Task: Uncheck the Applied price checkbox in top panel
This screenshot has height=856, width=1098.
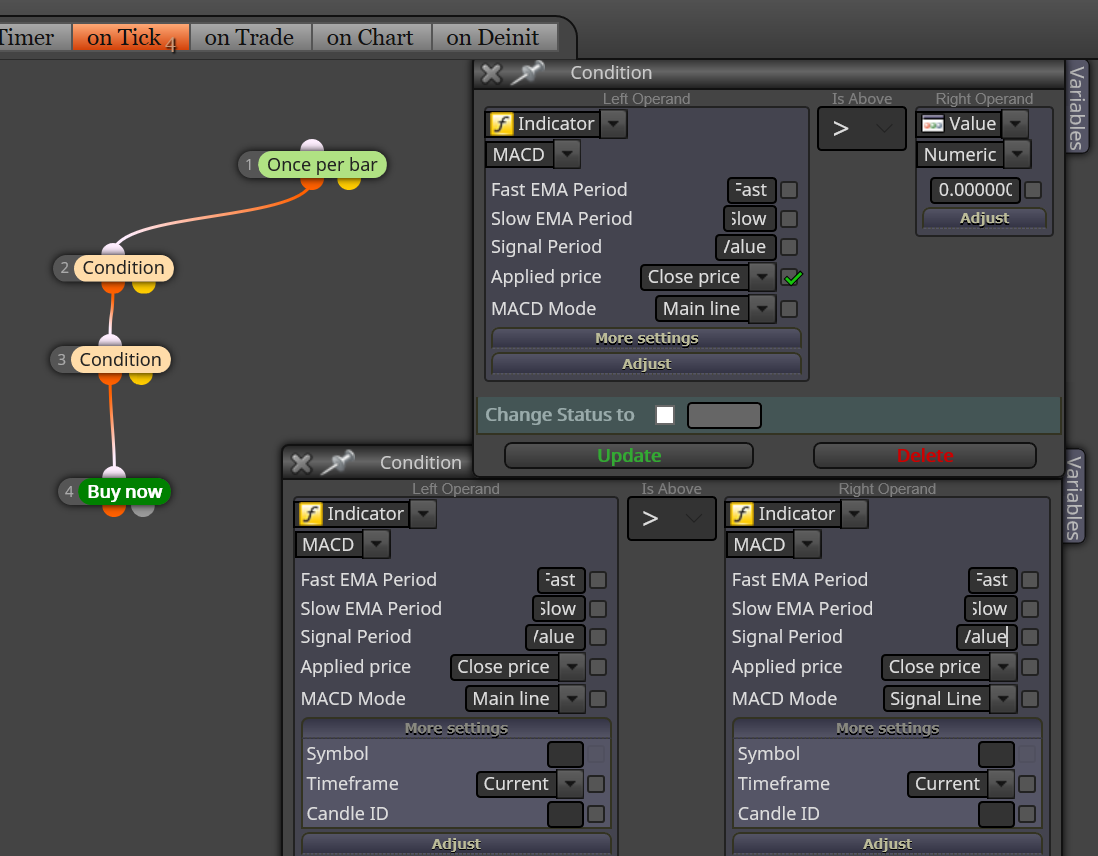Action: pyautogui.click(x=791, y=277)
